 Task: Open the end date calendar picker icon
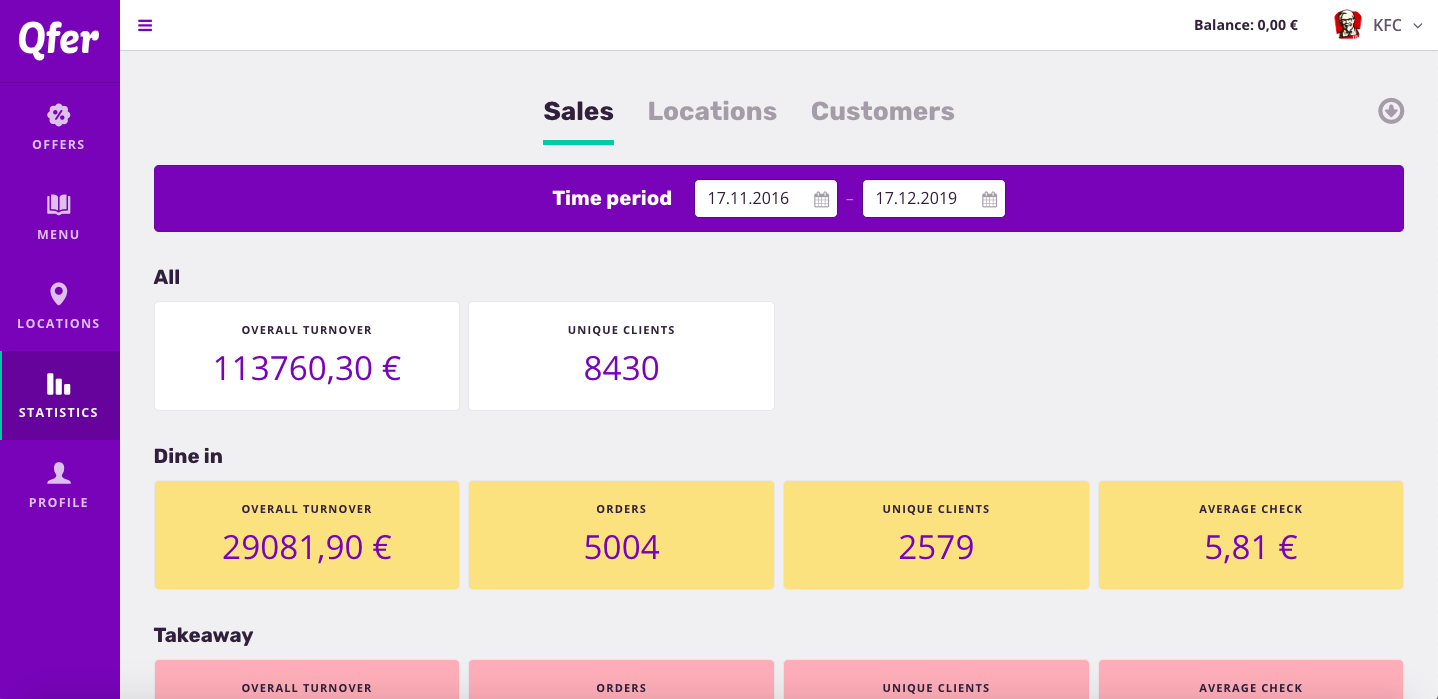989,199
